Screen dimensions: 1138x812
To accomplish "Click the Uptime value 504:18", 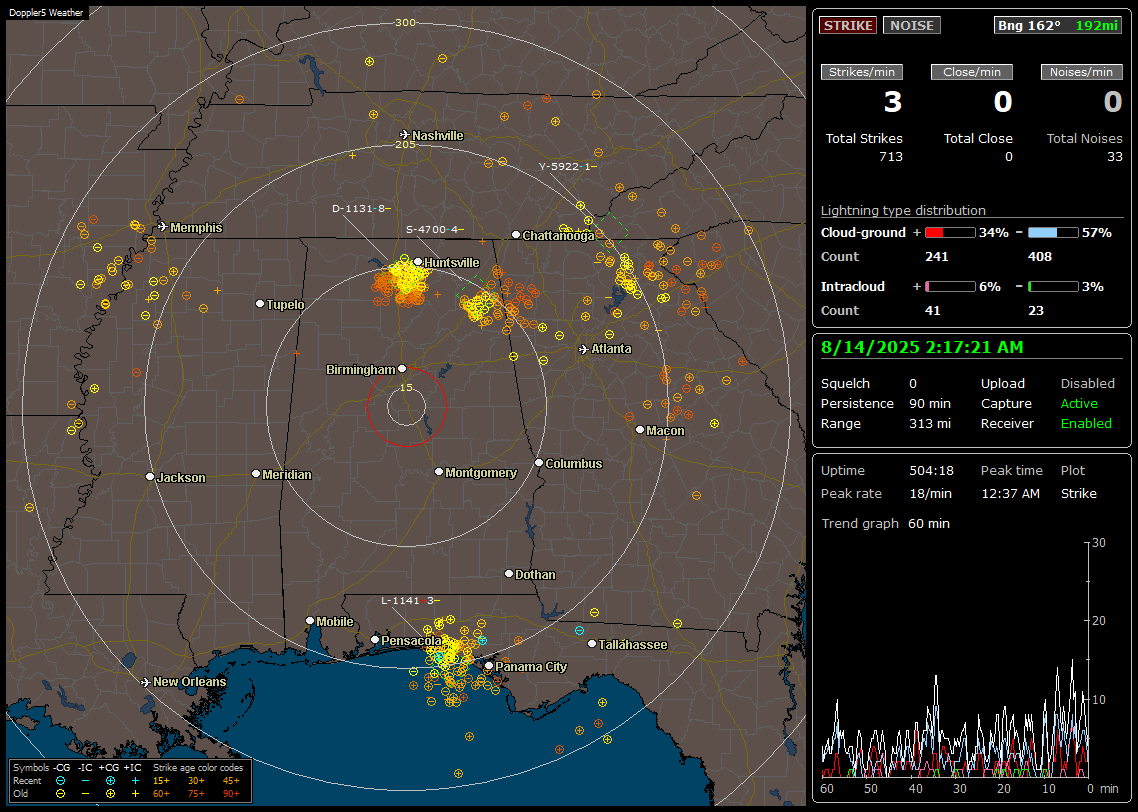I will coord(931,471).
